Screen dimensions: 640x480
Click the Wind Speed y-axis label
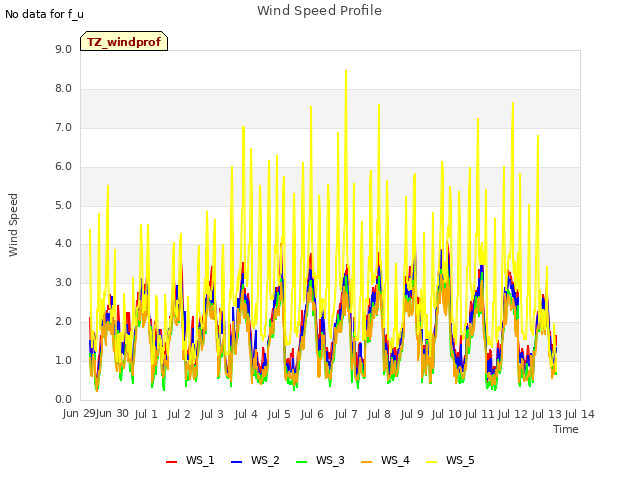click(13, 225)
